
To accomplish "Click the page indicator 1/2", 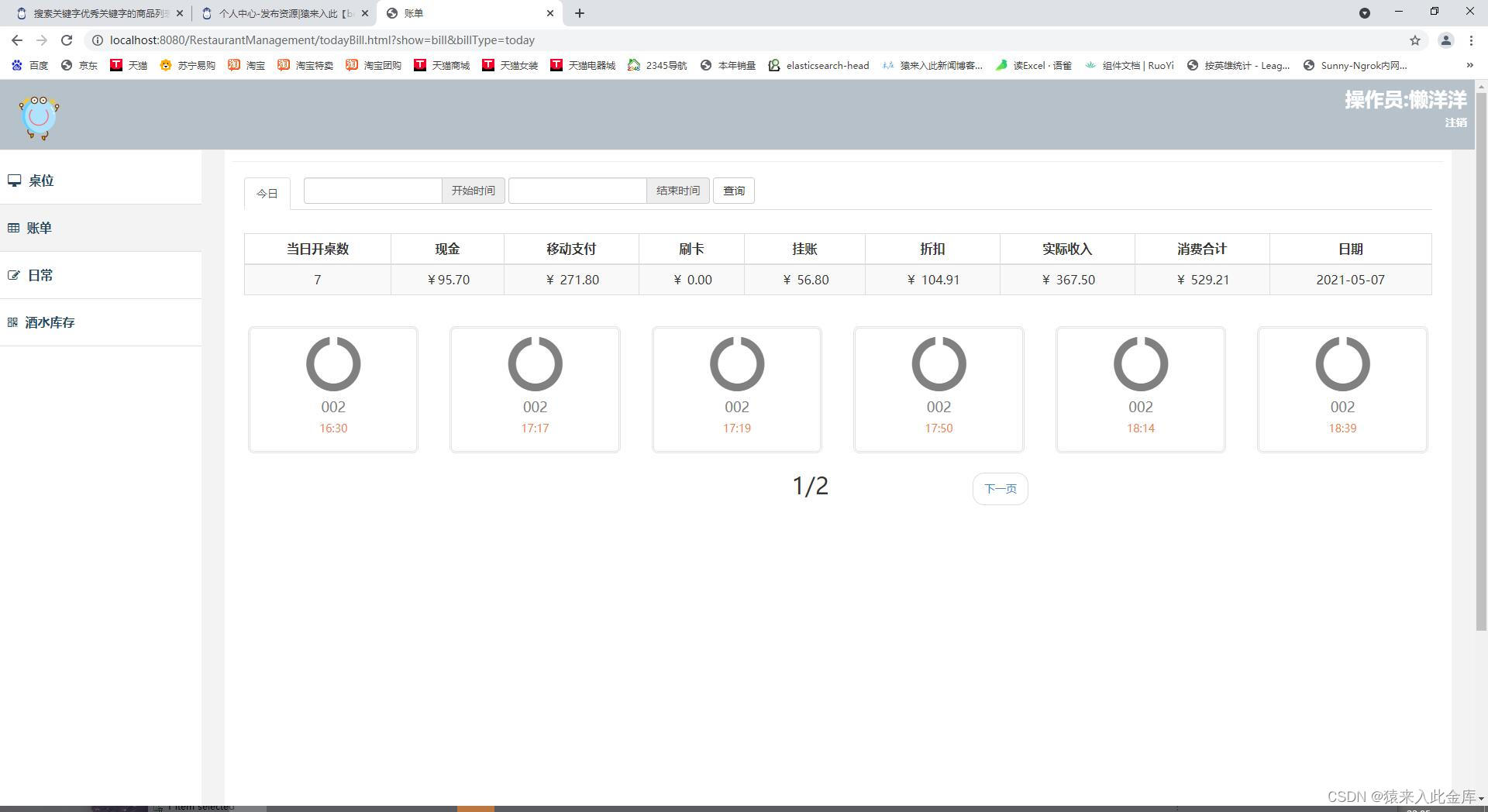I will pyautogui.click(x=811, y=486).
